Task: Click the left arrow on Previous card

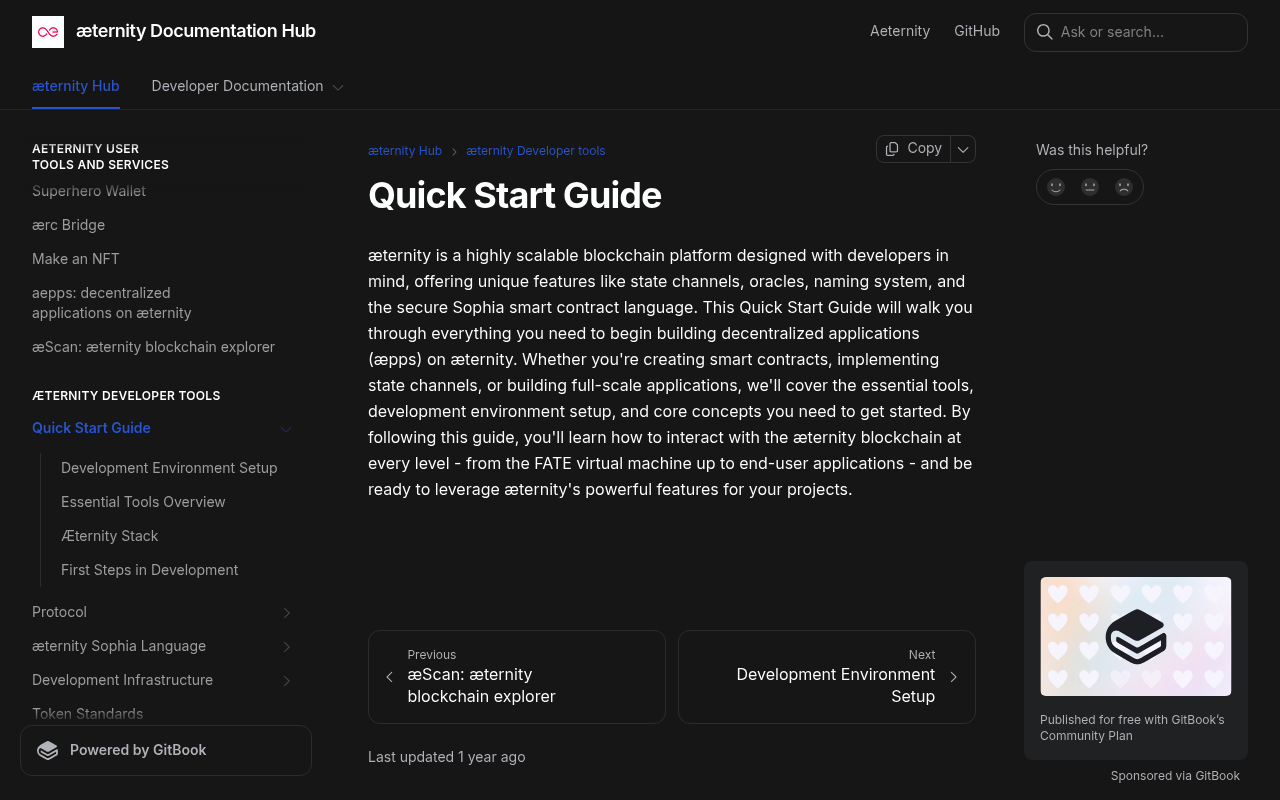Action: 389,677
